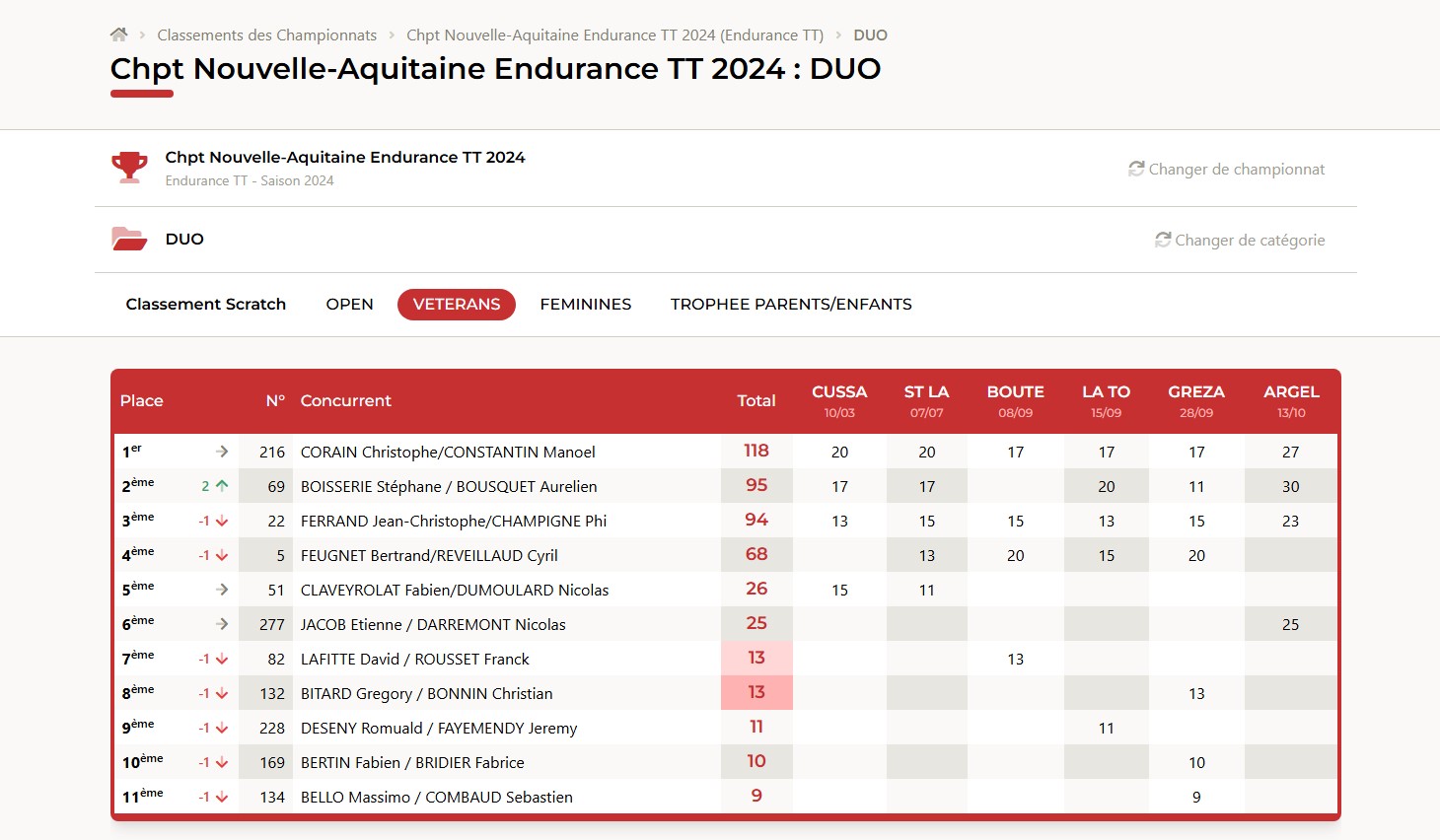Click the grey right arrow for JACOB Etienne

[x=222, y=624]
